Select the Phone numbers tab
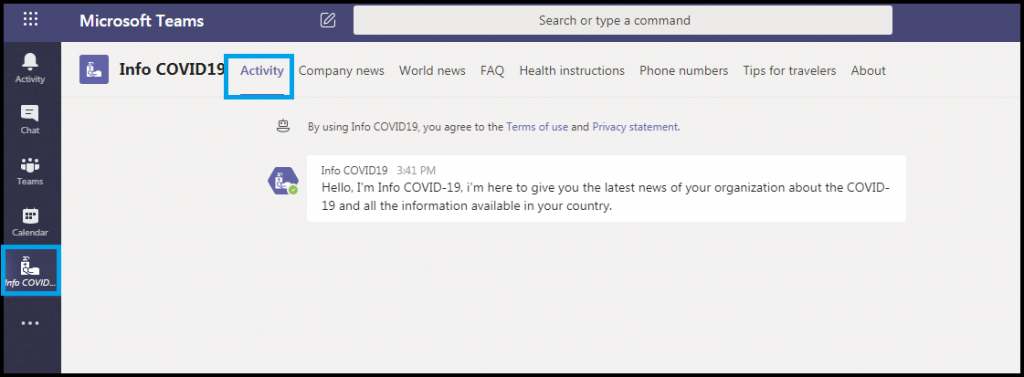Screen dimensions: 1024x377 [684, 71]
